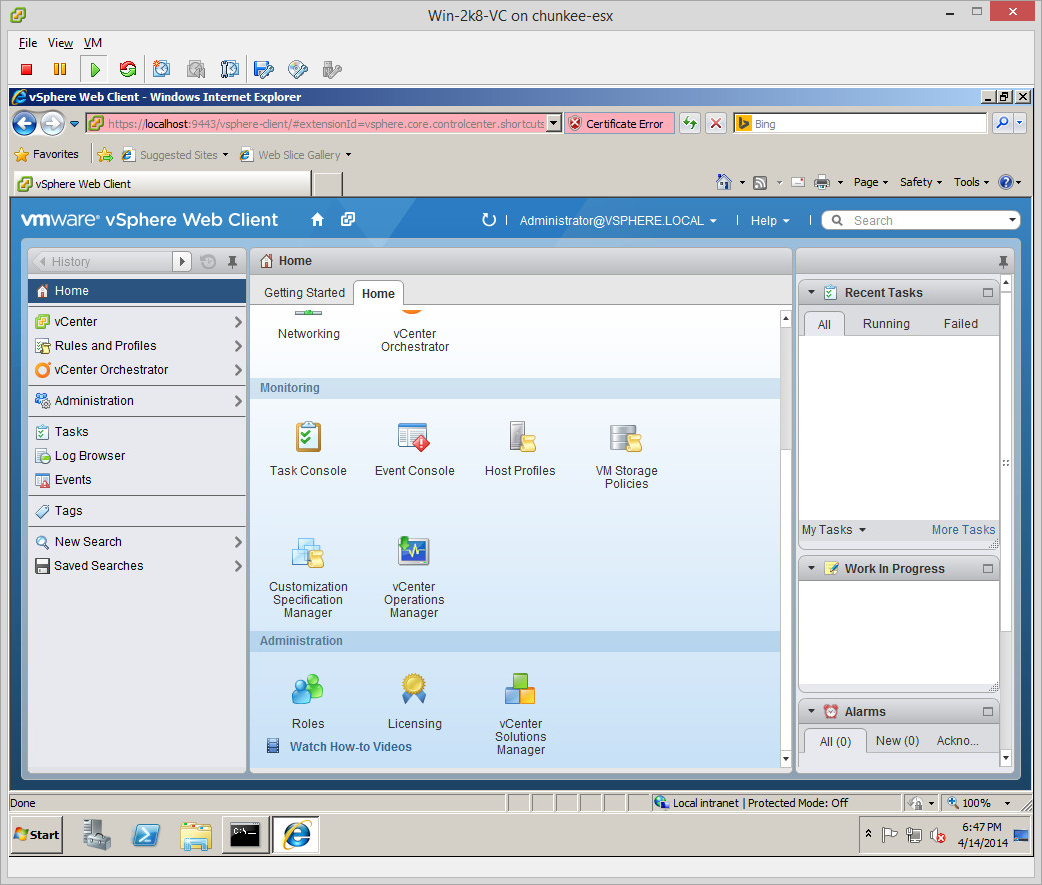This screenshot has width=1042, height=885.
Task: Switch to the Getting Started tab
Action: point(304,293)
